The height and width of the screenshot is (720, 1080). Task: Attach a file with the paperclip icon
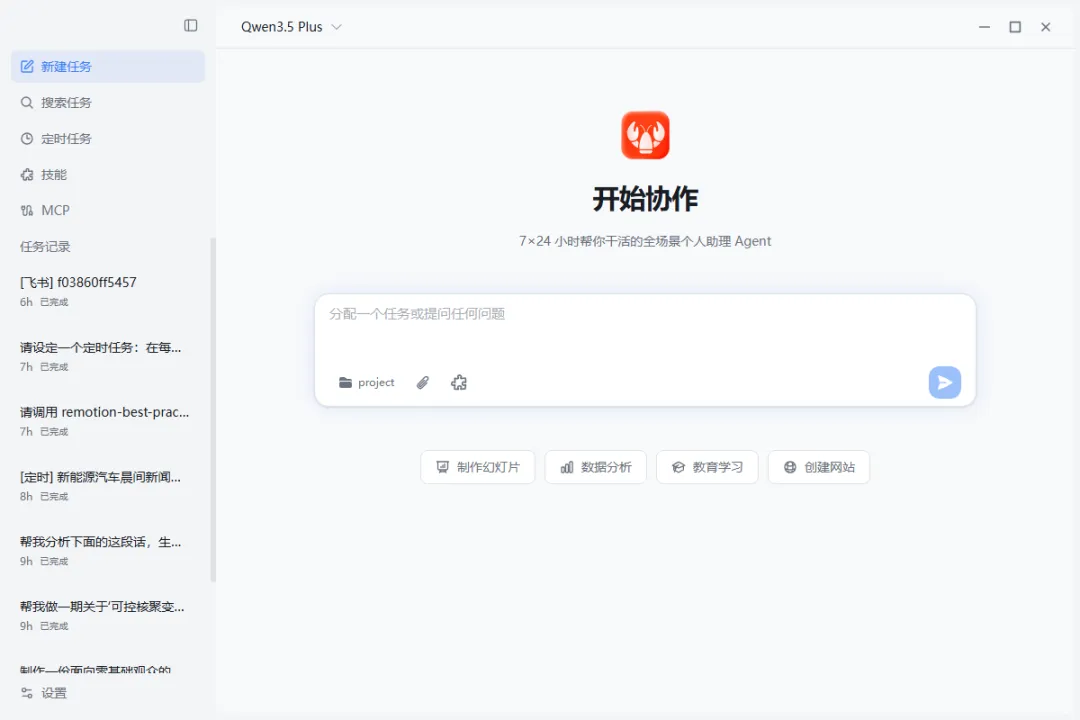(423, 382)
